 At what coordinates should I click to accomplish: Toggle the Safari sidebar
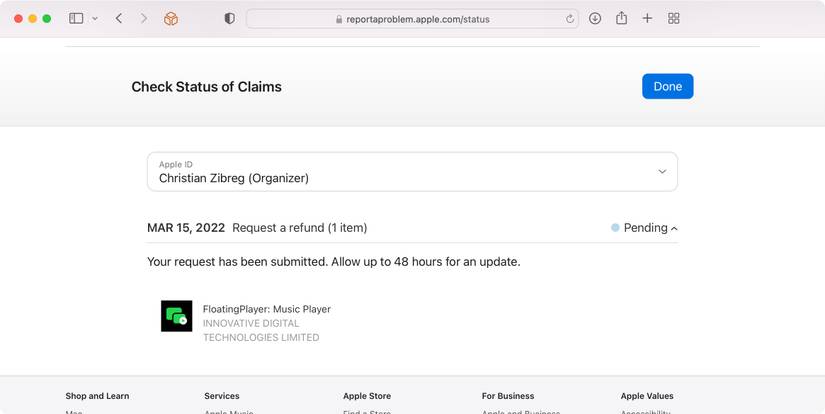(76, 19)
